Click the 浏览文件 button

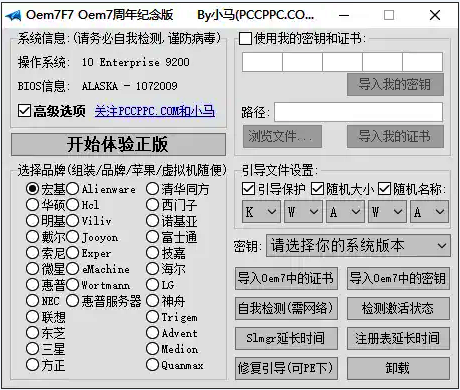[x=282, y=136]
